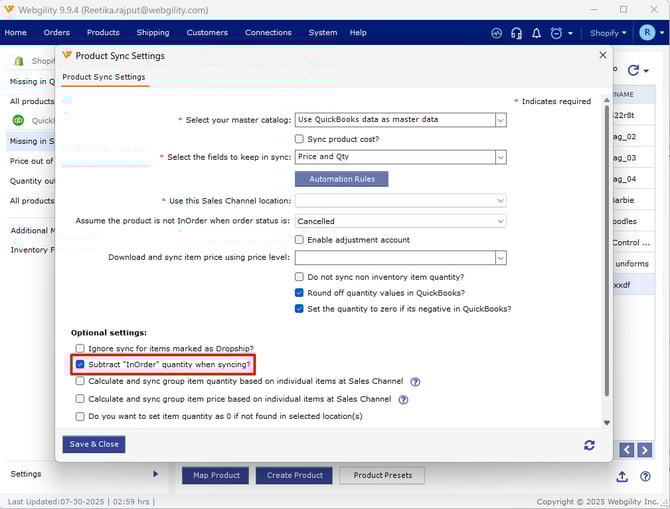The image size is (670, 509).
Task: Click the Automation Rules button
Action: pos(341,179)
